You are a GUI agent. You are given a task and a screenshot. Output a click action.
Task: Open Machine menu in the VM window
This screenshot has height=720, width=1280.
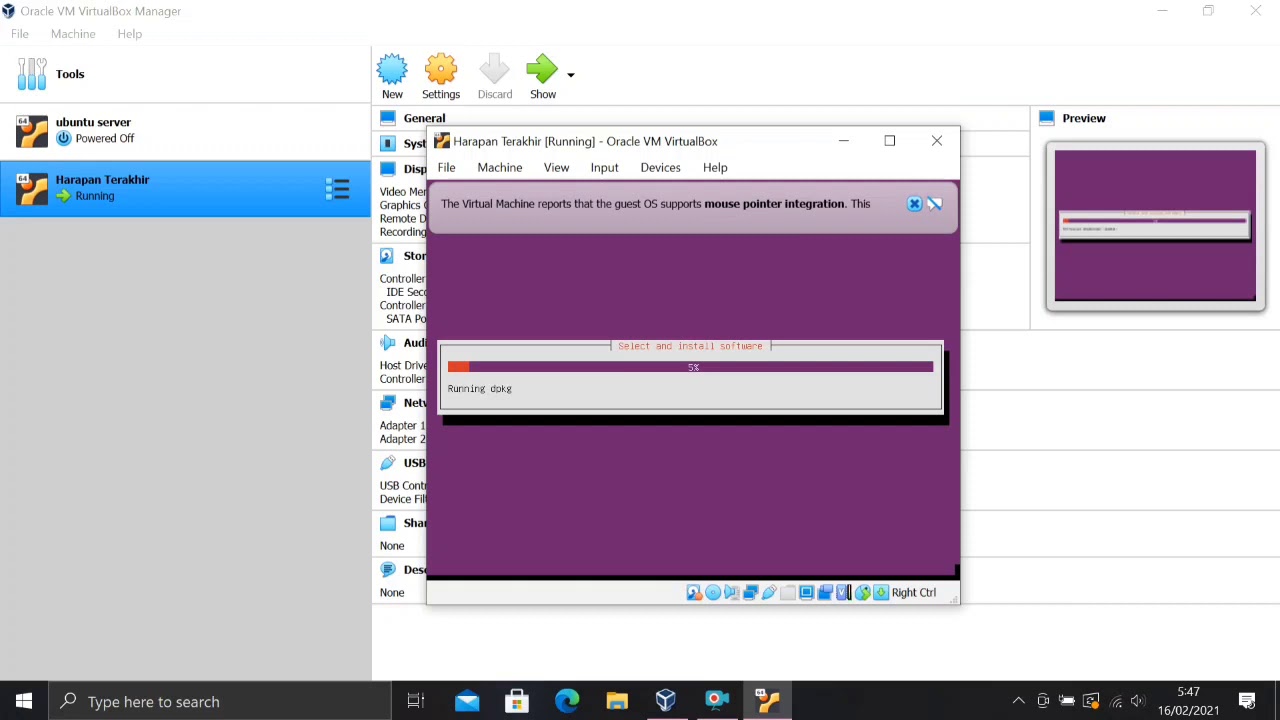click(x=499, y=168)
